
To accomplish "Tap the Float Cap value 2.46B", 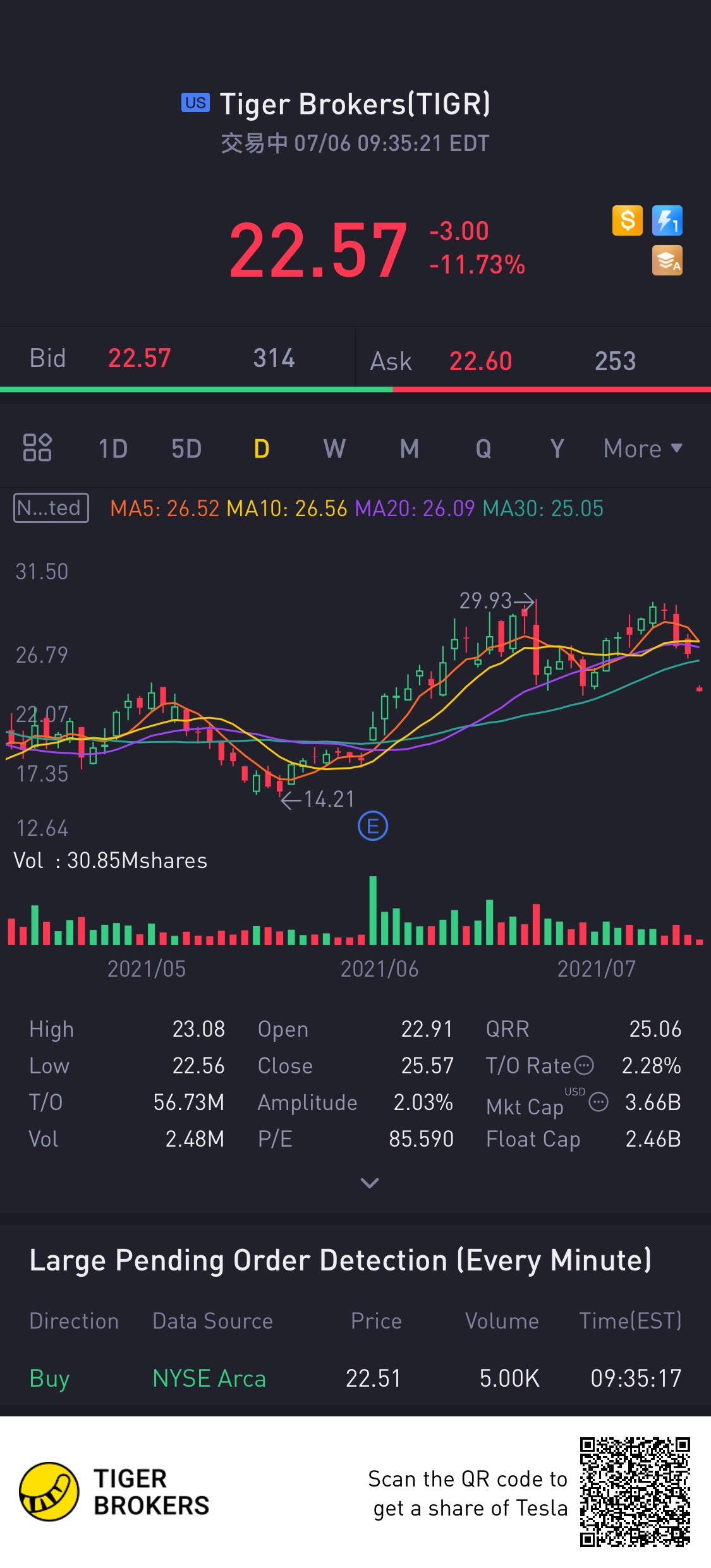I will pyautogui.click(x=653, y=1139).
